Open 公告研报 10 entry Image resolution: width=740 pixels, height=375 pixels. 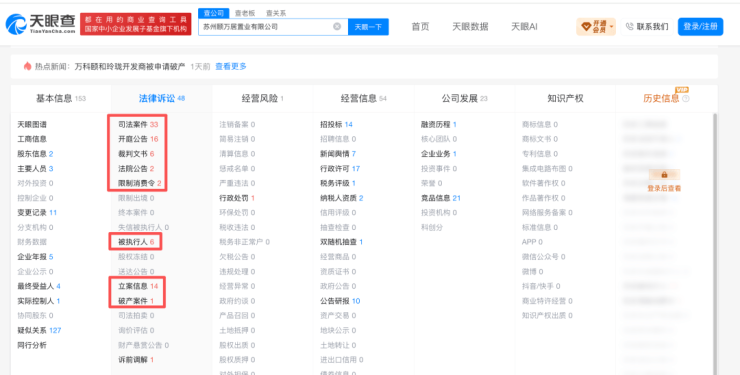coord(340,301)
